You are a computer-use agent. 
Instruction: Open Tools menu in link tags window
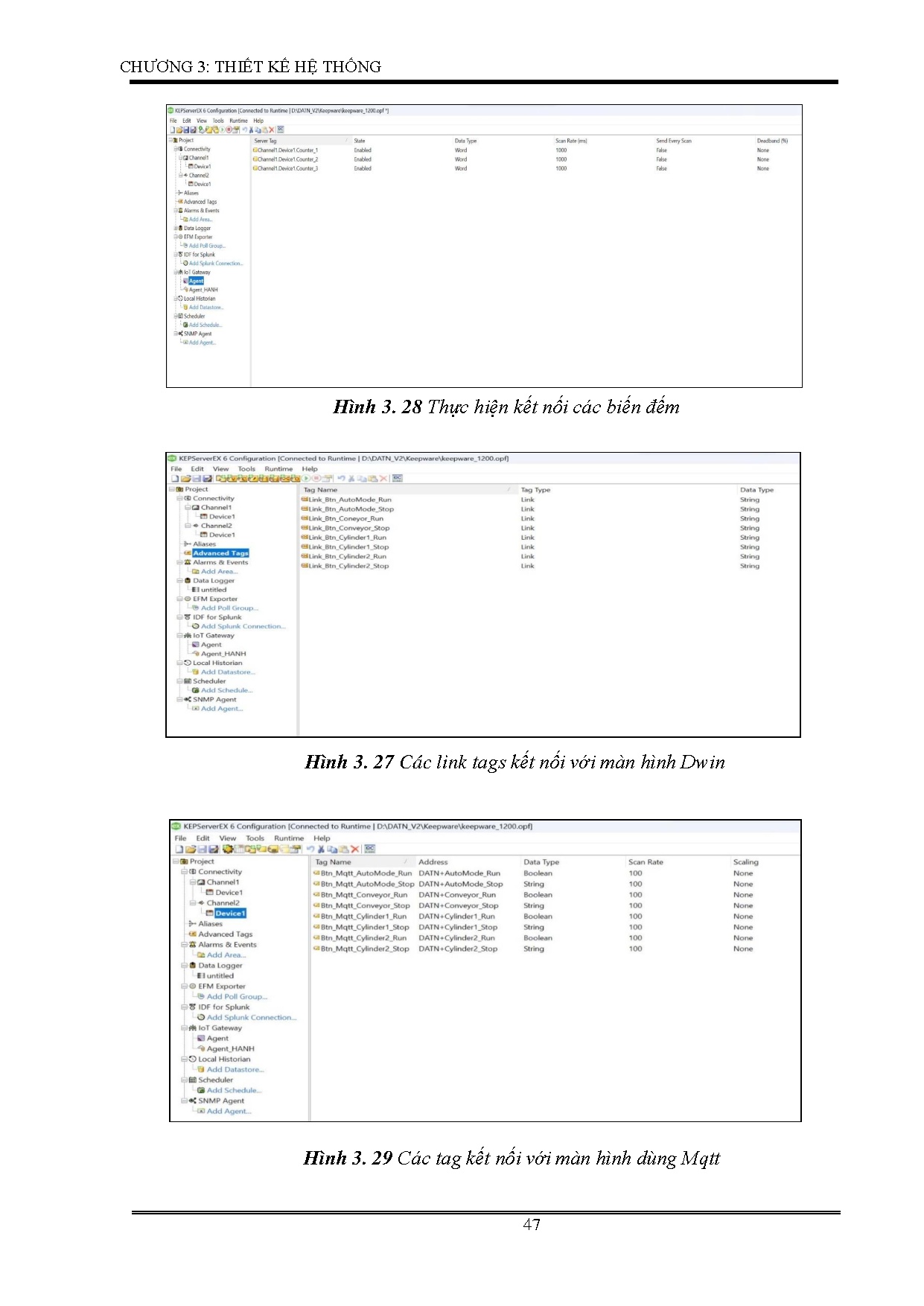[x=246, y=469]
